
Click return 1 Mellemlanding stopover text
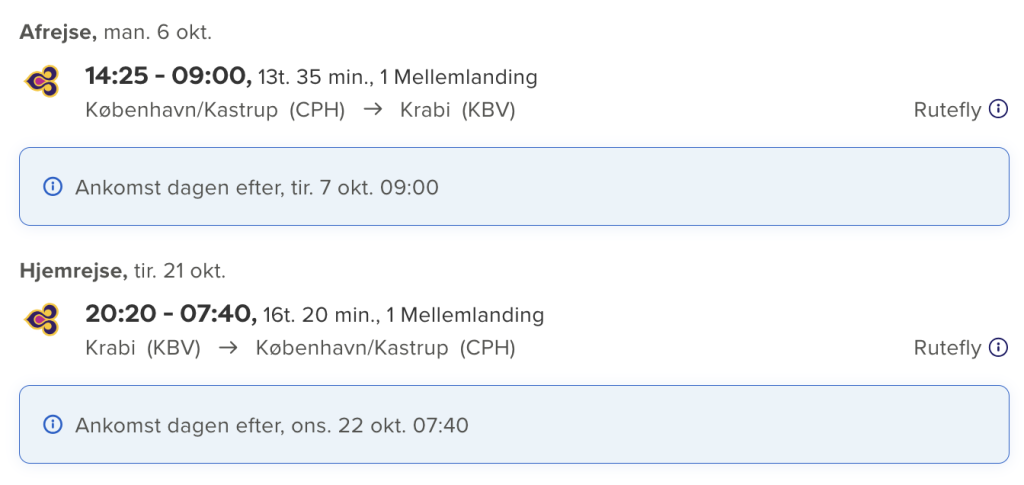[x=465, y=315]
